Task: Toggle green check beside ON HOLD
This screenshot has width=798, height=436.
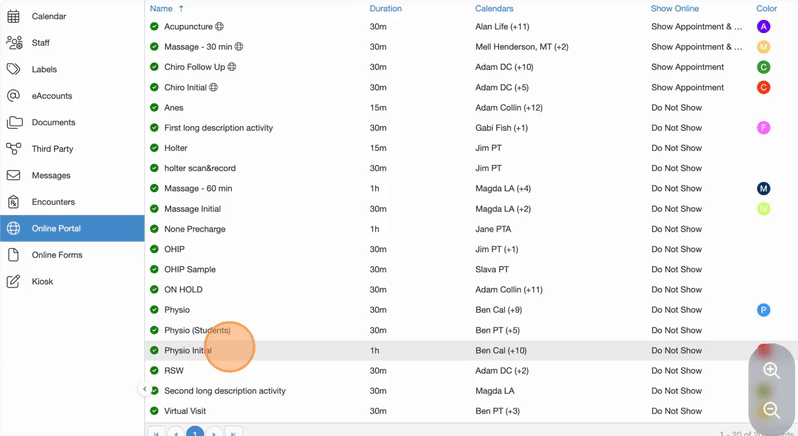Action: pyautogui.click(x=154, y=290)
